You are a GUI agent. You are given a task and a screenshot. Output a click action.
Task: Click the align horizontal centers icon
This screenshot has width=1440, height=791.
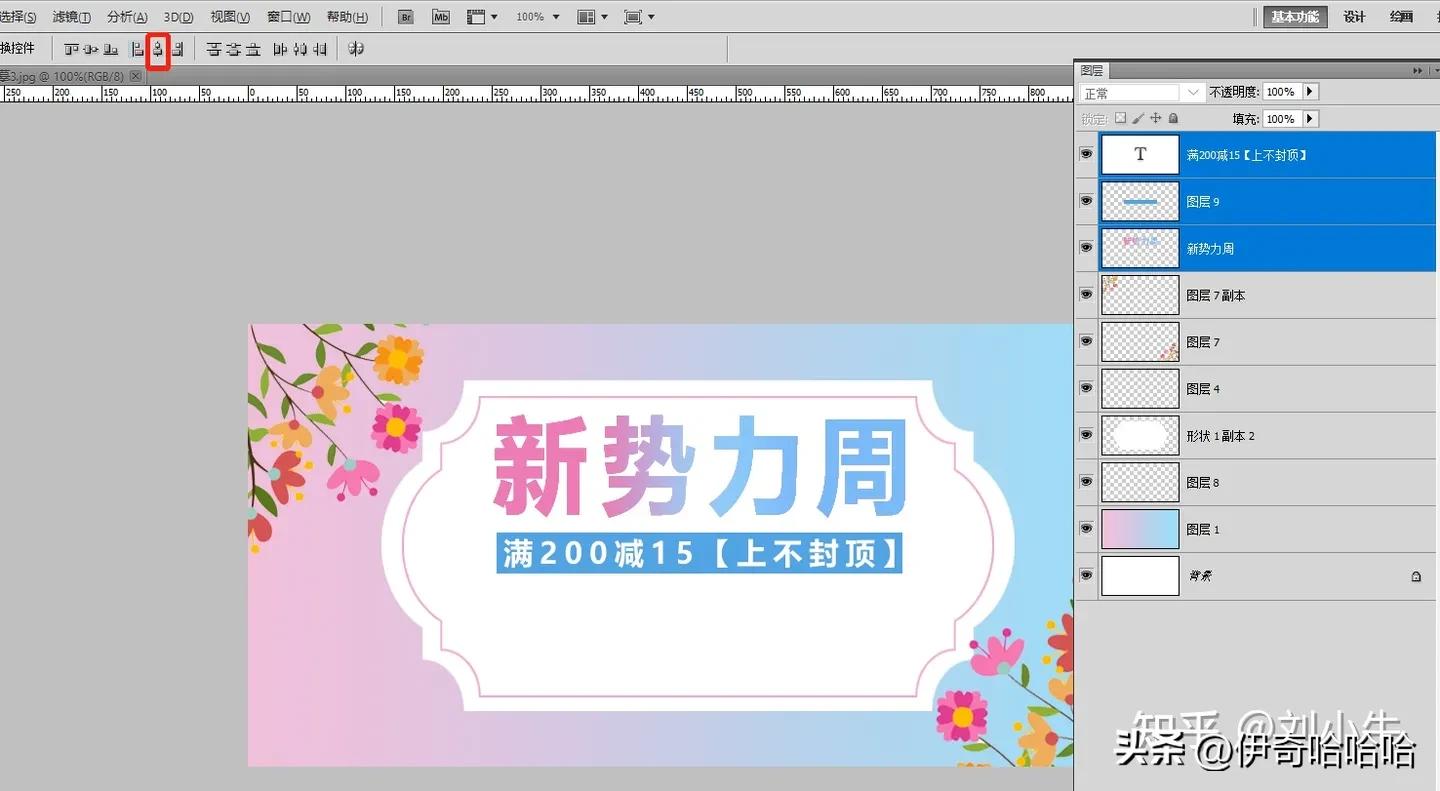tap(157, 48)
